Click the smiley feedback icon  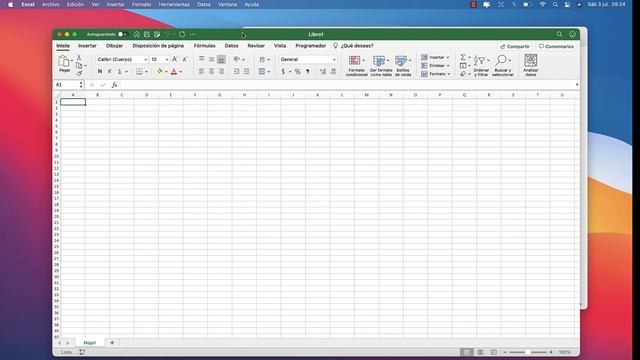pyautogui.click(x=573, y=34)
